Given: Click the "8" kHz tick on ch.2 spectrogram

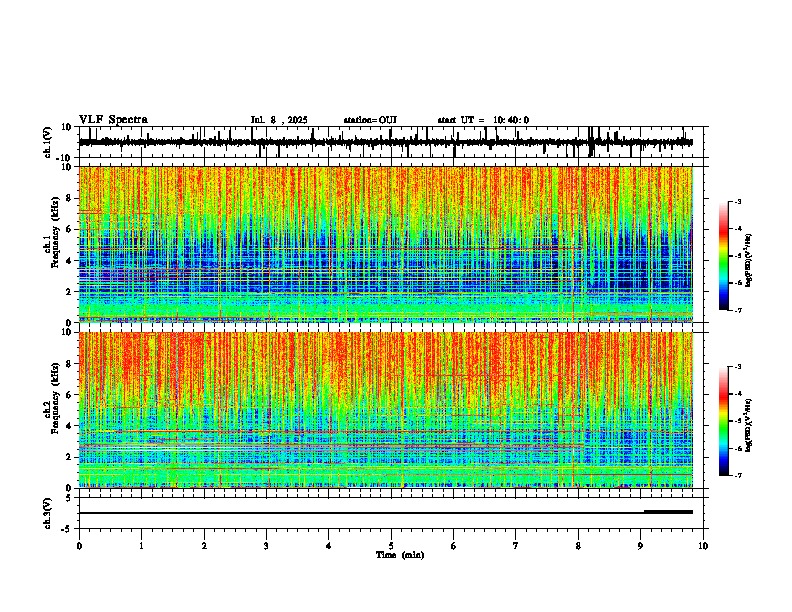Looking at the screenshot, I should [x=70, y=364].
